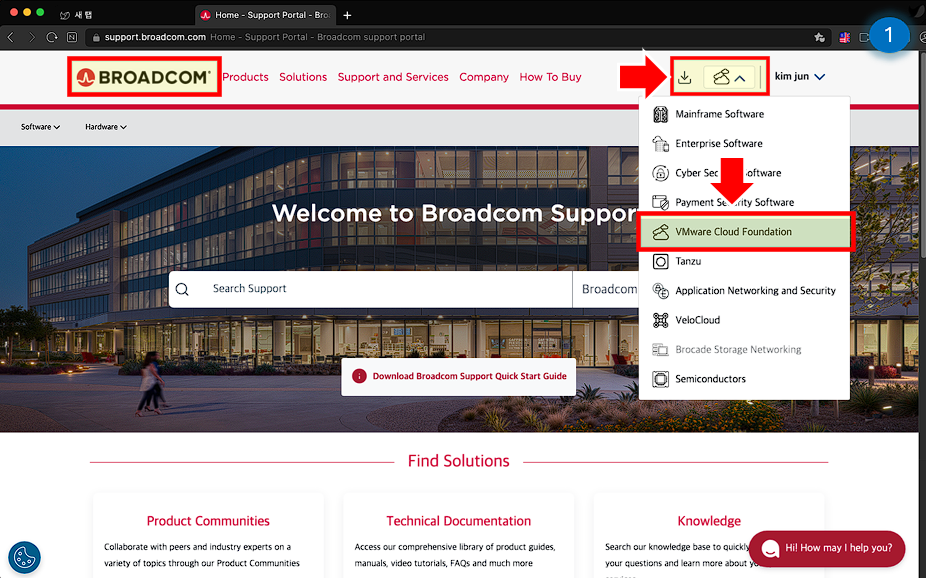926x578 pixels.
Task: Open the Knowledge card heading
Action: pyautogui.click(x=709, y=521)
